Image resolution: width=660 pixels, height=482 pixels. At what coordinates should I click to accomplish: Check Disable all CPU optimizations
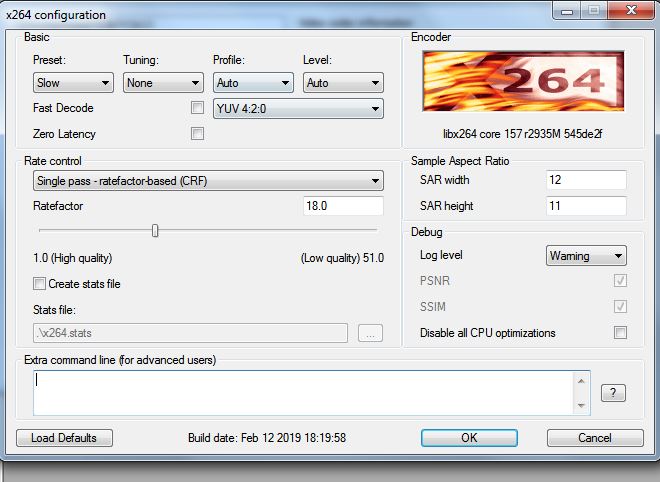tap(620, 333)
